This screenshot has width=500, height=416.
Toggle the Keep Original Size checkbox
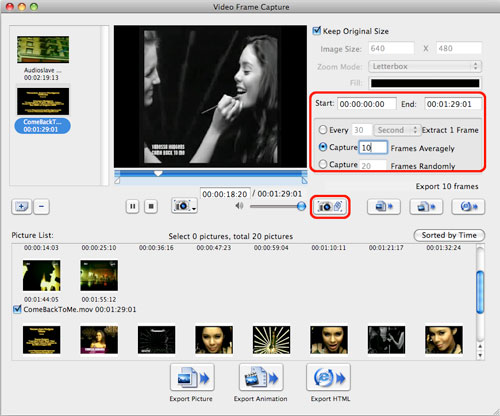point(316,31)
